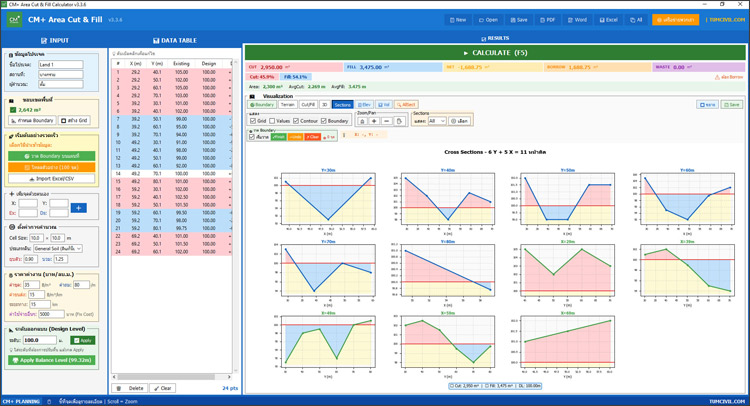Expand the Sections 'All' dropdown

click(x=437, y=121)
